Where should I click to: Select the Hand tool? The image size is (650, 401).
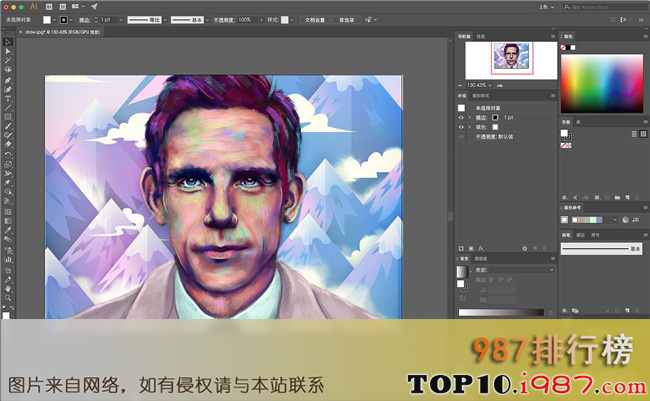[x=8, y=289]
